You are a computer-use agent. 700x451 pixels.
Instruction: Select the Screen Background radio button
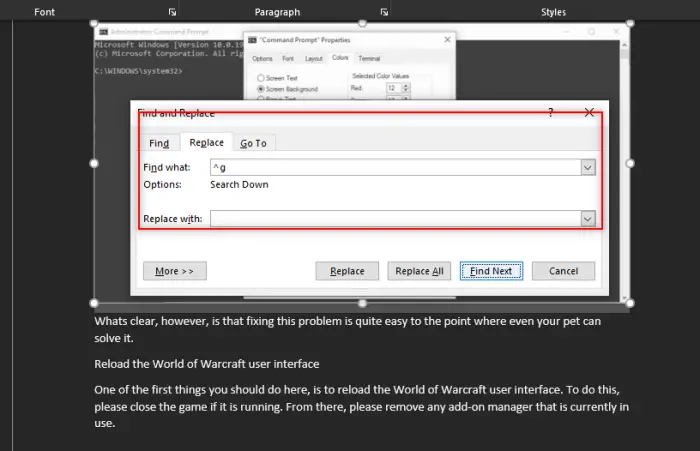click(261, 89)
